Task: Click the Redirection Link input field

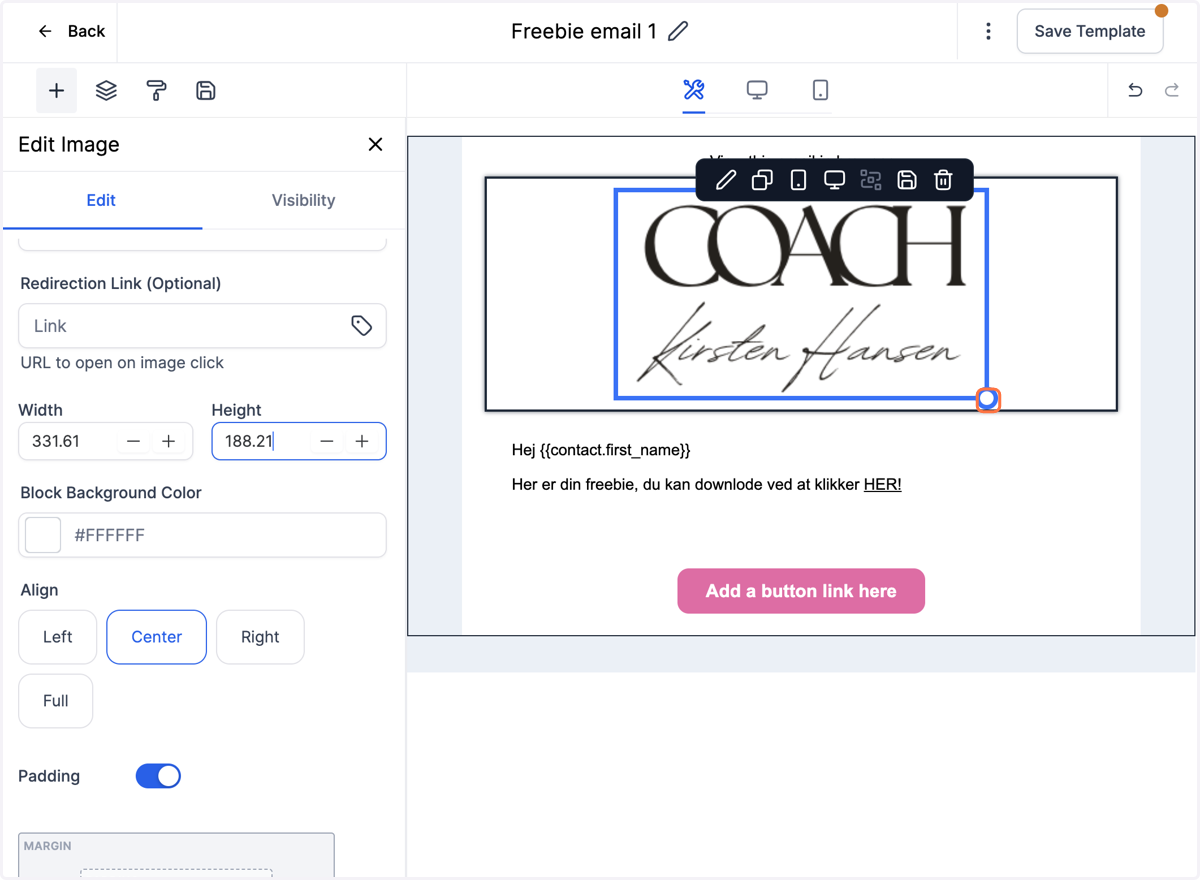Action: [202, 326]
